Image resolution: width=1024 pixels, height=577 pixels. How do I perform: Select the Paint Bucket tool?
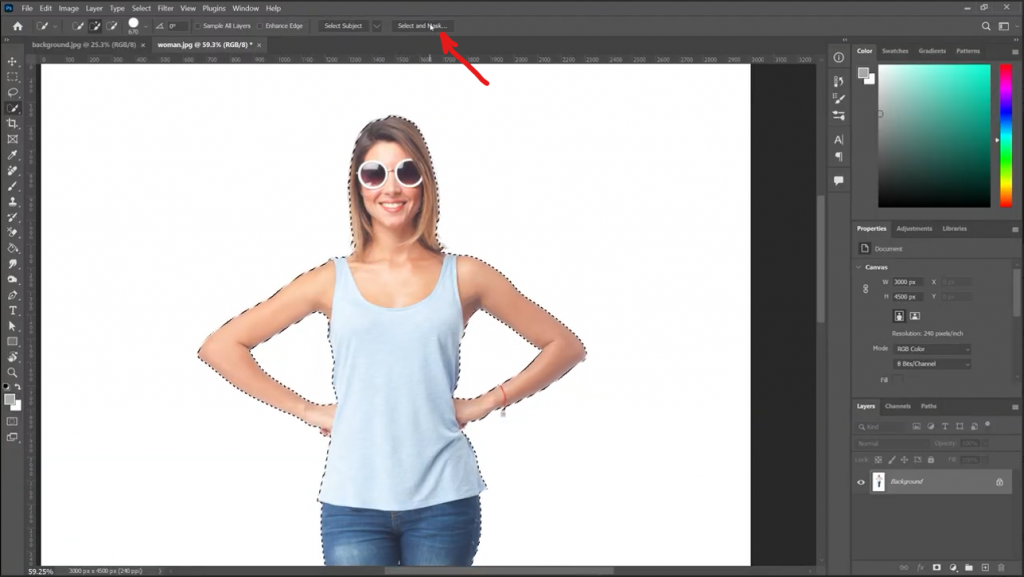click(x=12, y=248)
